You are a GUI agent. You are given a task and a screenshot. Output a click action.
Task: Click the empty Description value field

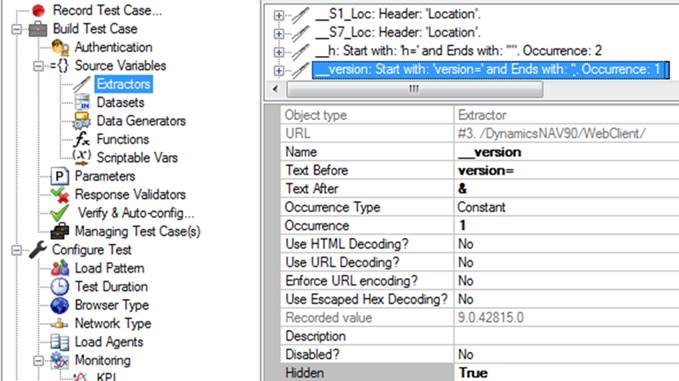coord(566,336)
